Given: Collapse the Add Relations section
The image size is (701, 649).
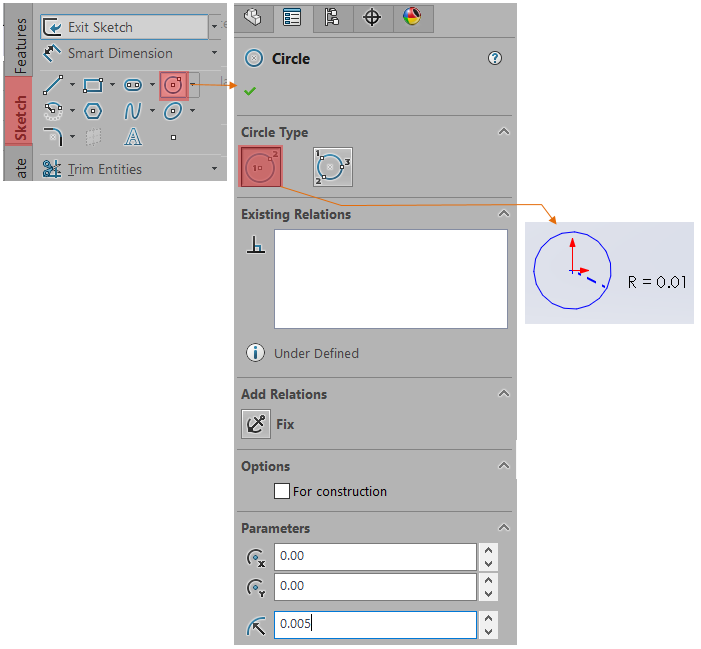Looking at the screenshot, I should pyautogui.click(x=504, y=394).
